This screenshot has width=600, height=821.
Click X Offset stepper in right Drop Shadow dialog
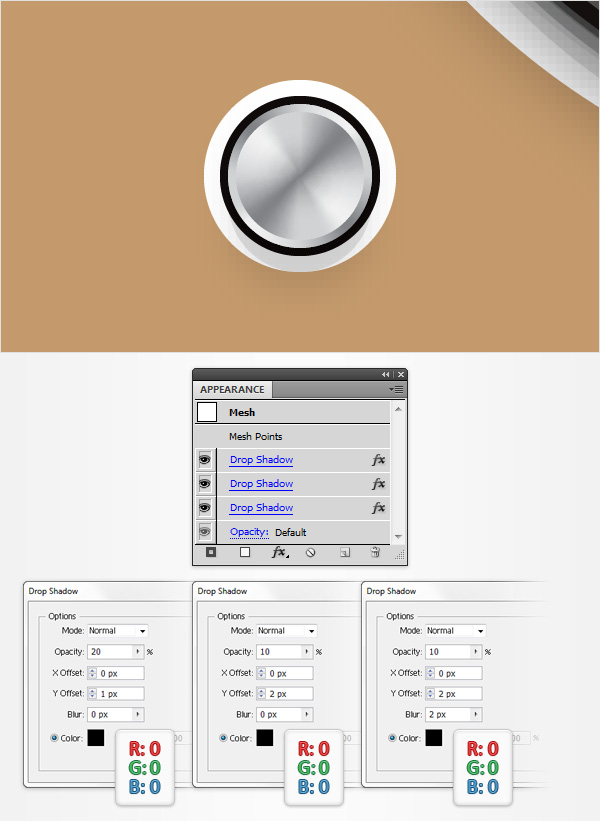430,673
